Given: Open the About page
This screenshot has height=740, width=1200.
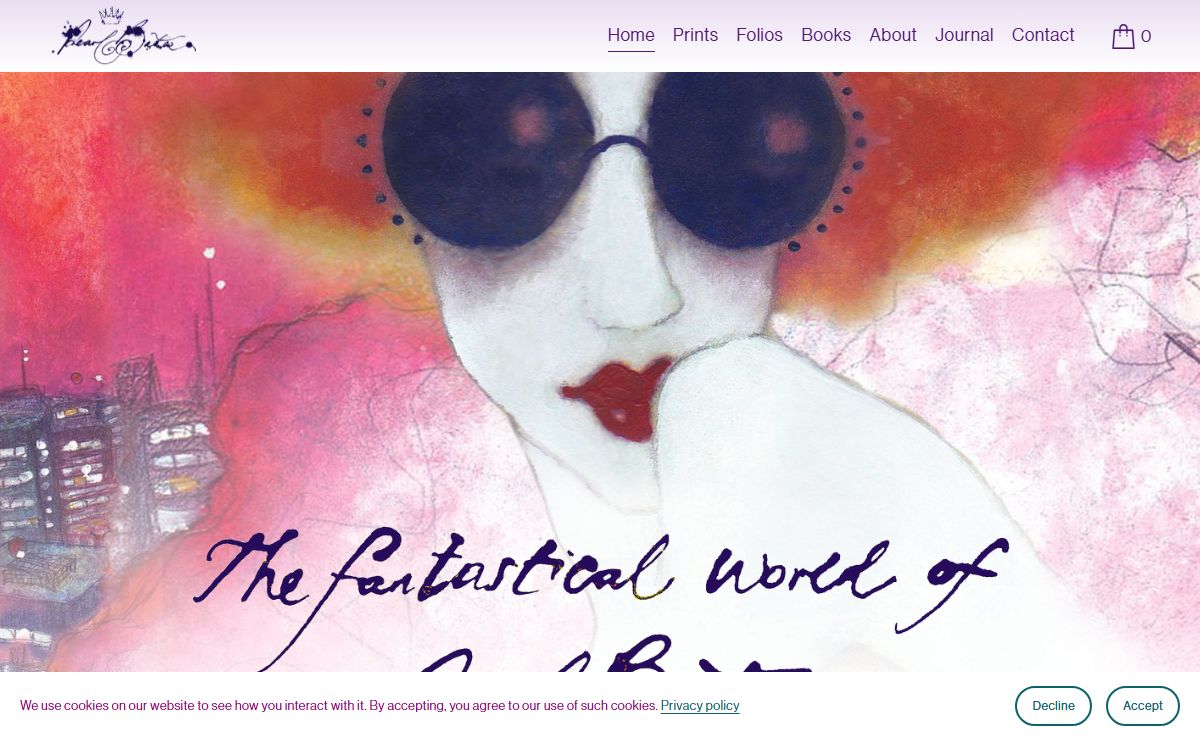Looking at the screenshot, I should coord(893,35).
